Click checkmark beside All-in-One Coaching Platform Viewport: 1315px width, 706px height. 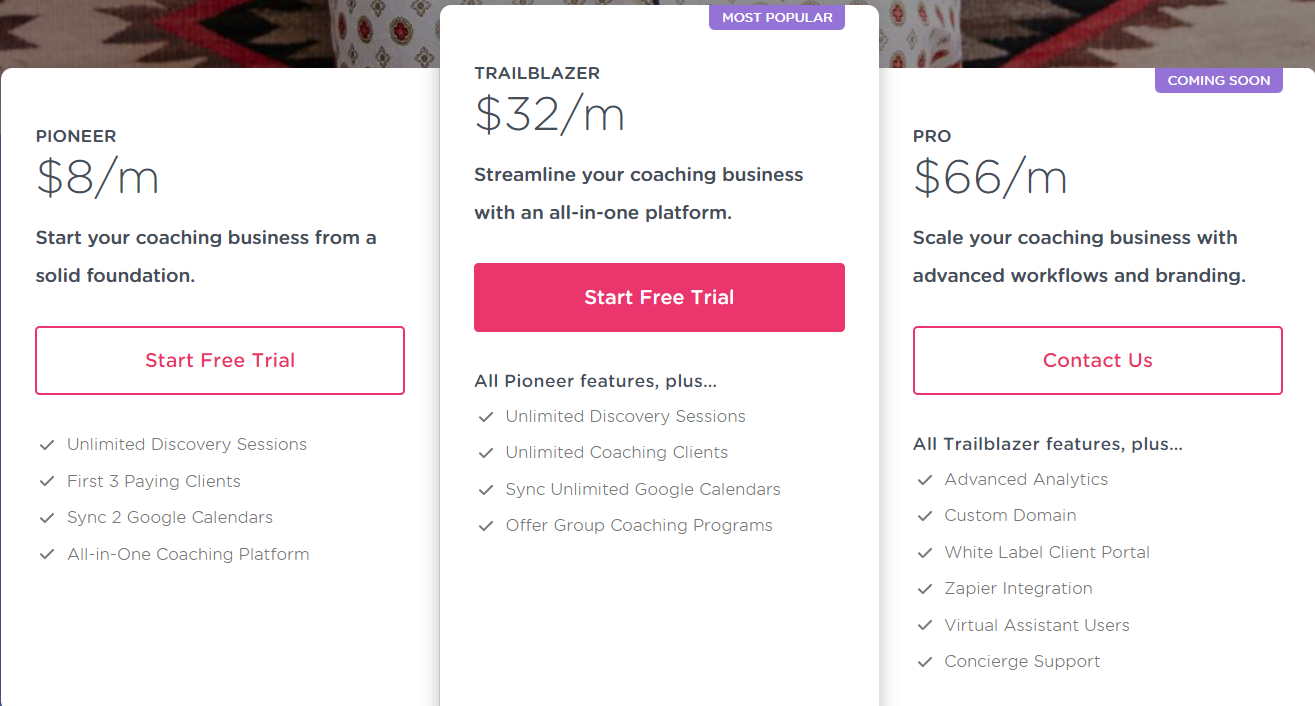46,554
